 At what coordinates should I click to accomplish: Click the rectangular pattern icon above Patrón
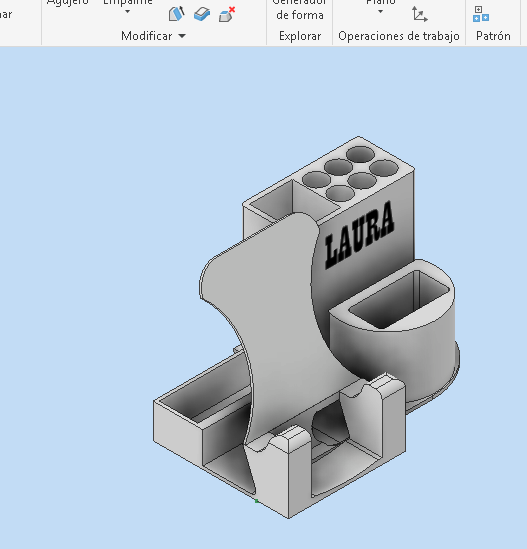pyautogui.click(x=481, y=14)
